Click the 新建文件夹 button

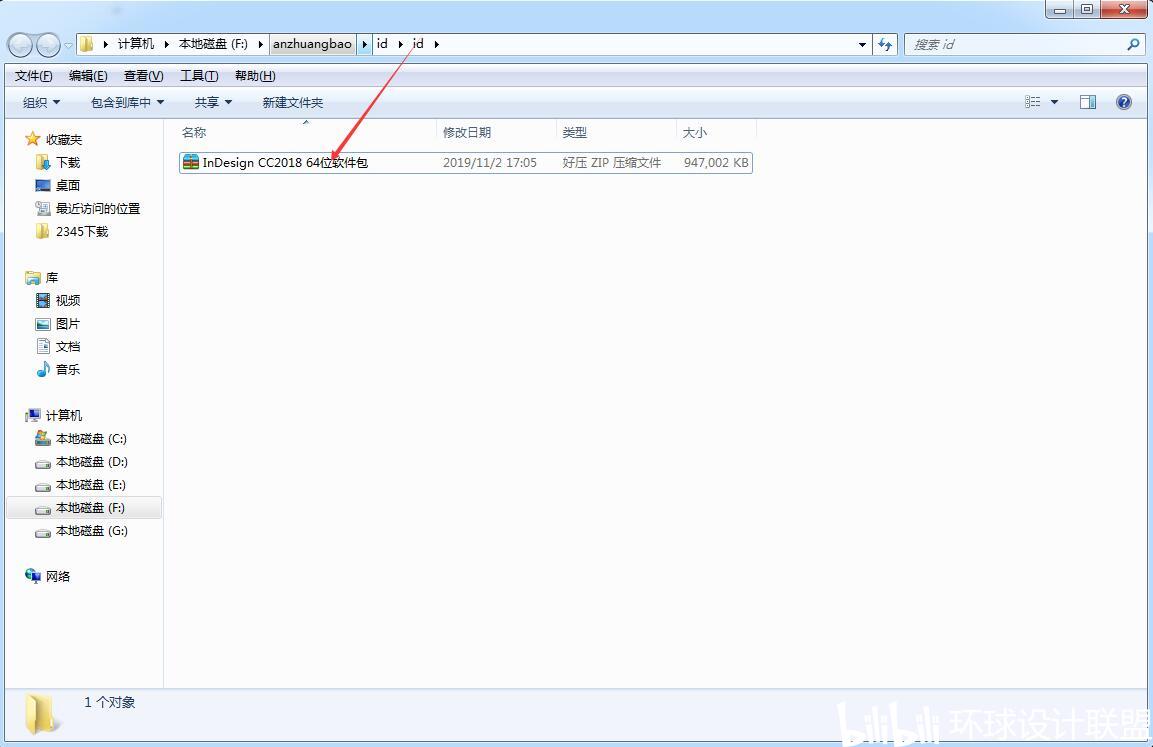click(293, 102)
